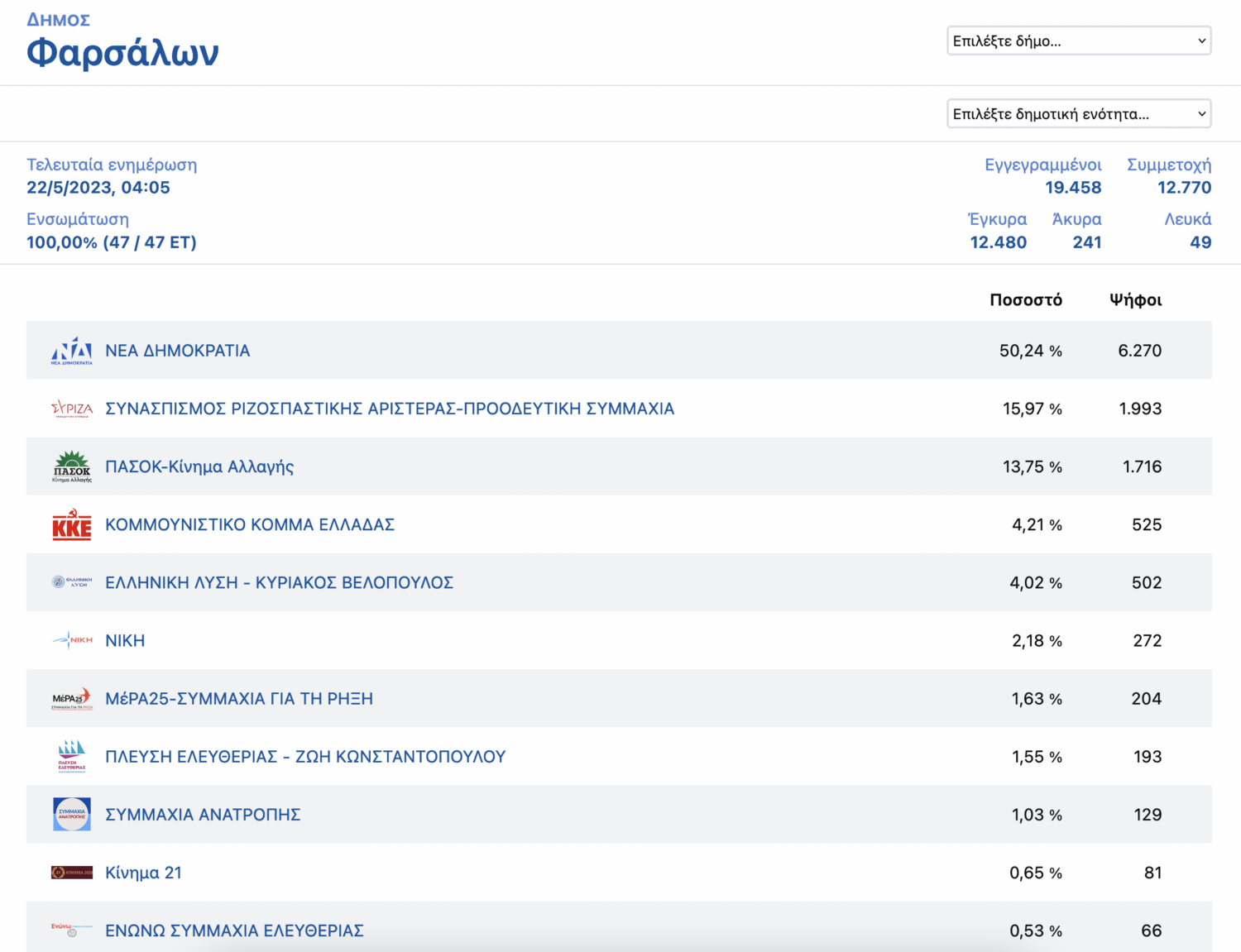Viewport: 1241px width, 952px height.
Task: Open the 'Επιλέξτε δημοτική ενότητα...' dropdown
Action: tap(1079, 114)
